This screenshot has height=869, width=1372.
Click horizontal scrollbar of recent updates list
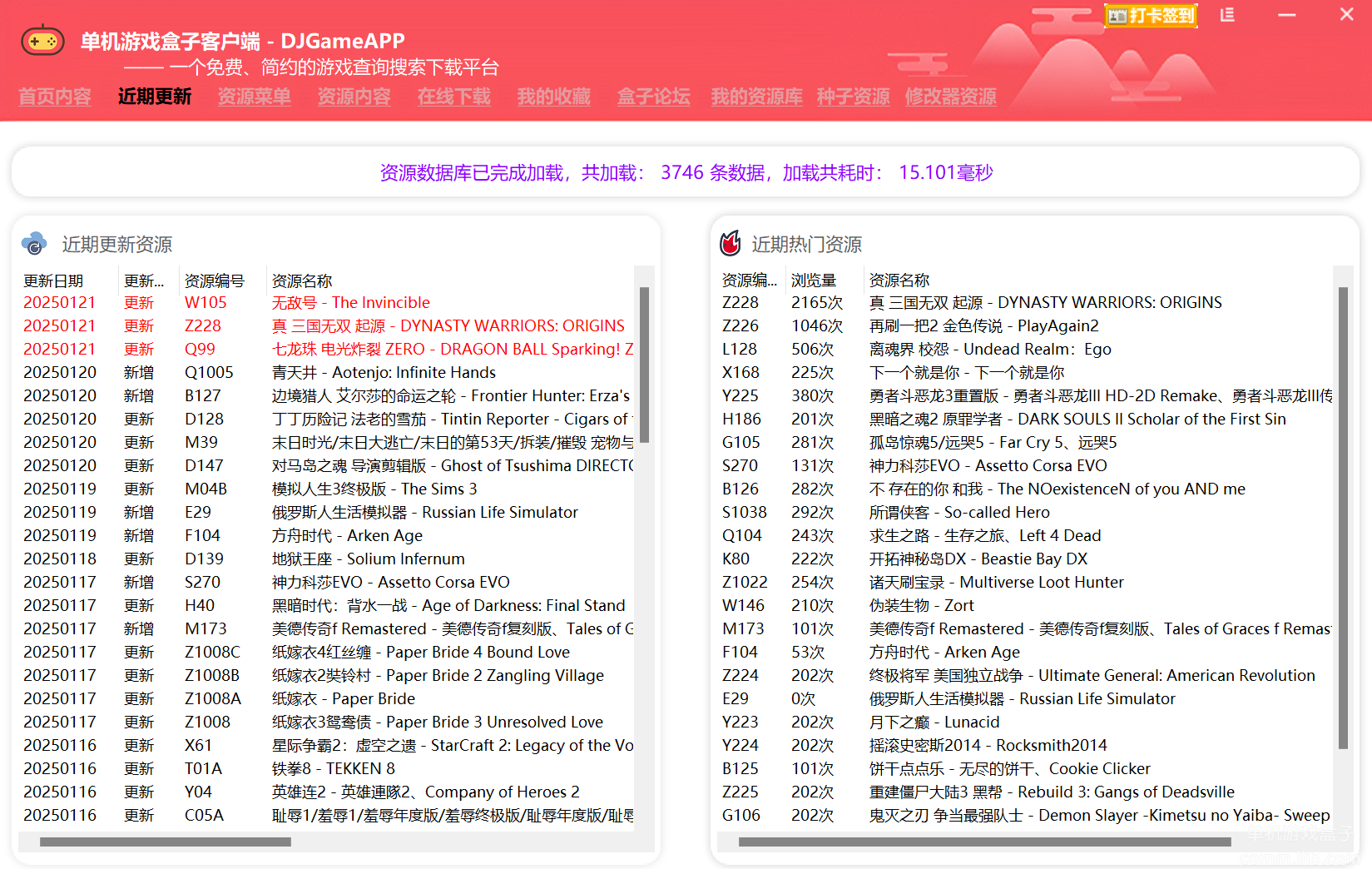pyautogui.click(x=166, y=842)
